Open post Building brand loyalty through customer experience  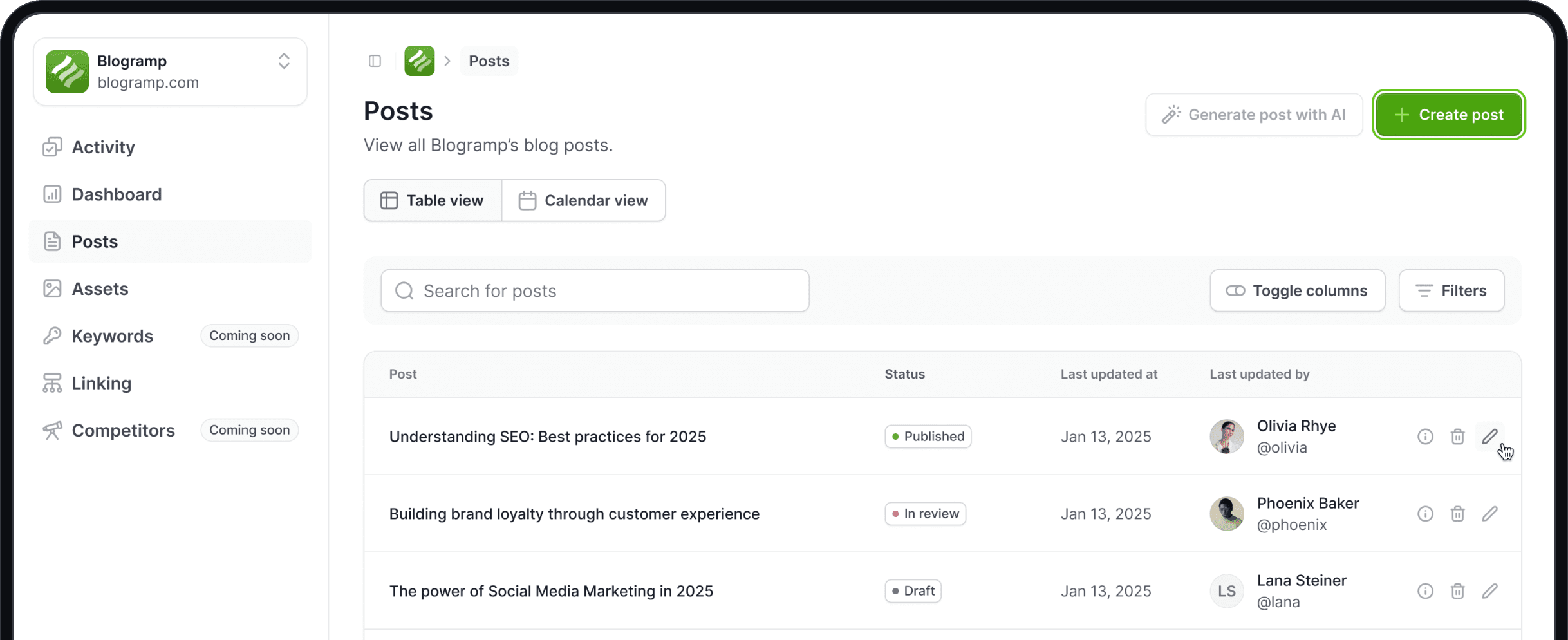574,514
